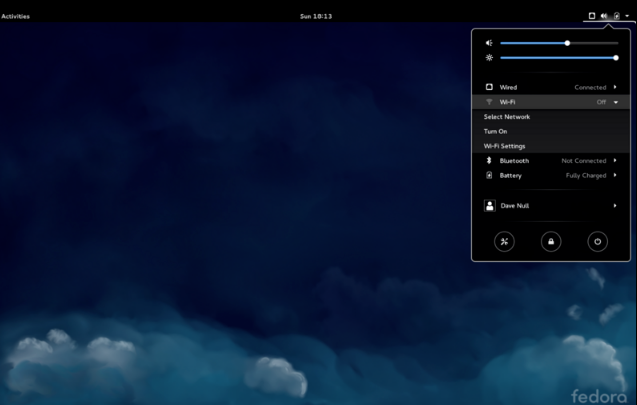Click the Dave Null user avatar icon

pos(489,205)
